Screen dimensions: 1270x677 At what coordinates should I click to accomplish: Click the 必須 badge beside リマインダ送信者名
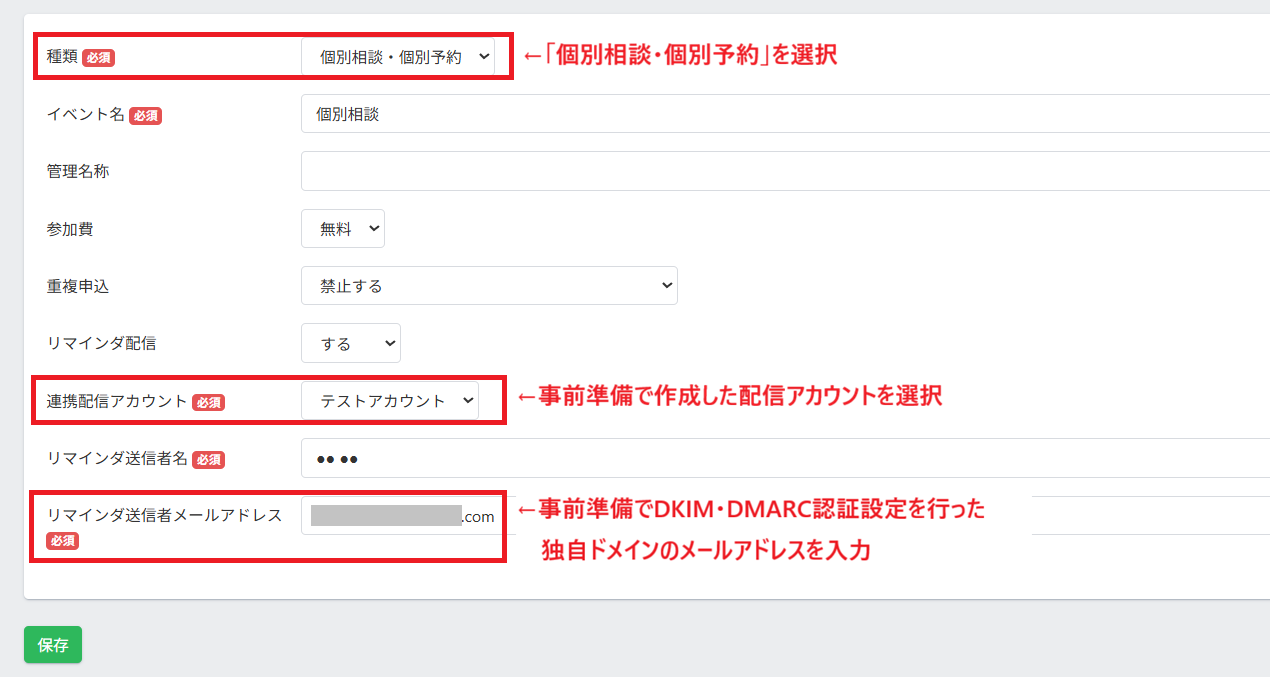point(208,460)
